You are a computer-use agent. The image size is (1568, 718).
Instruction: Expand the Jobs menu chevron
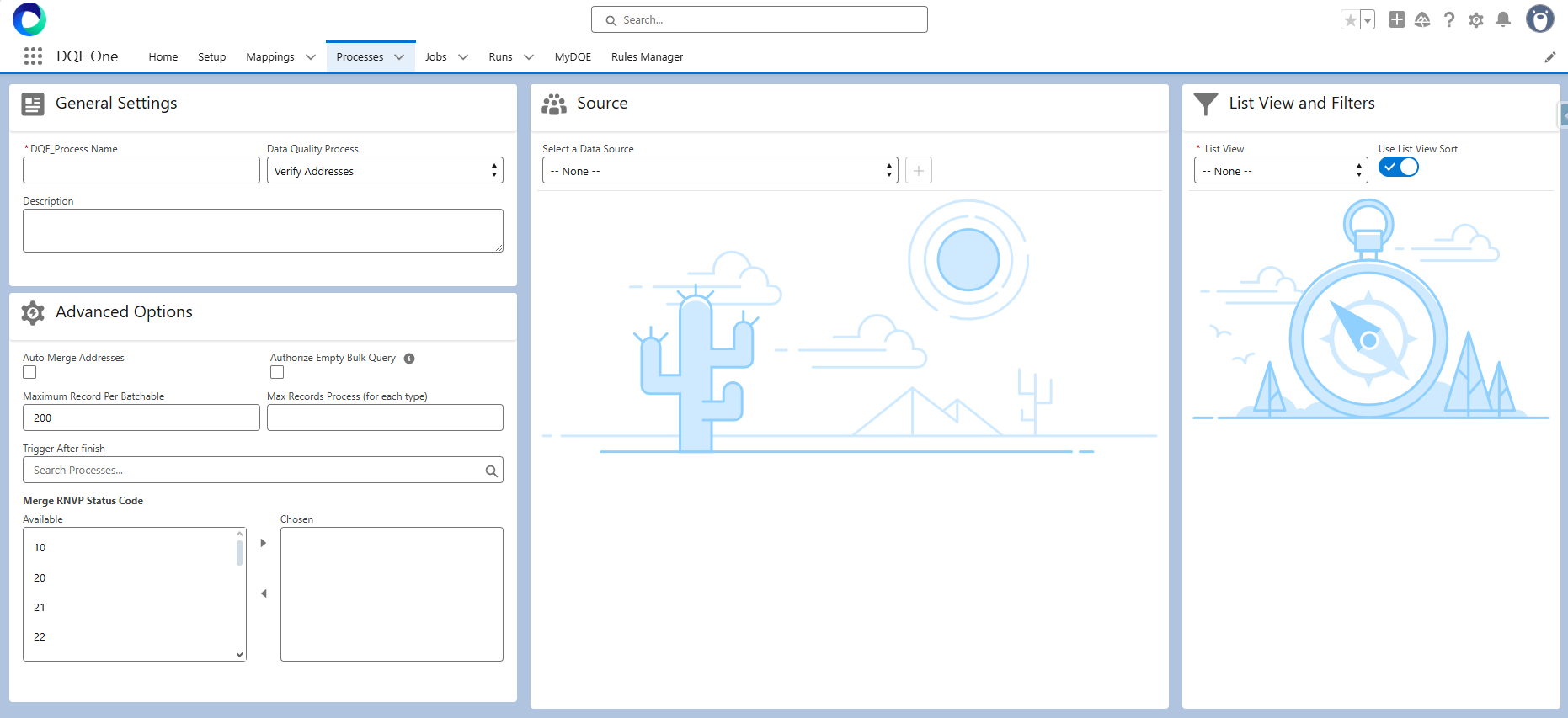coord(463,57)
